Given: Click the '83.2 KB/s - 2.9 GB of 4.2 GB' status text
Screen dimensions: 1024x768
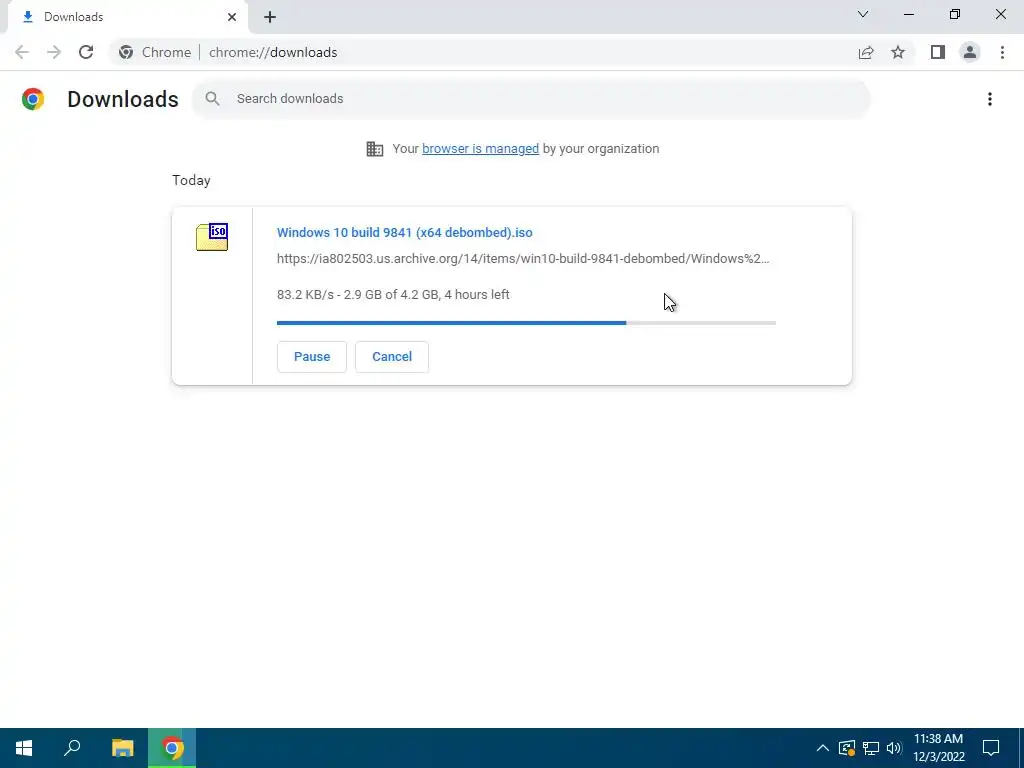Looking at the screenshot, I should [393, 295].
